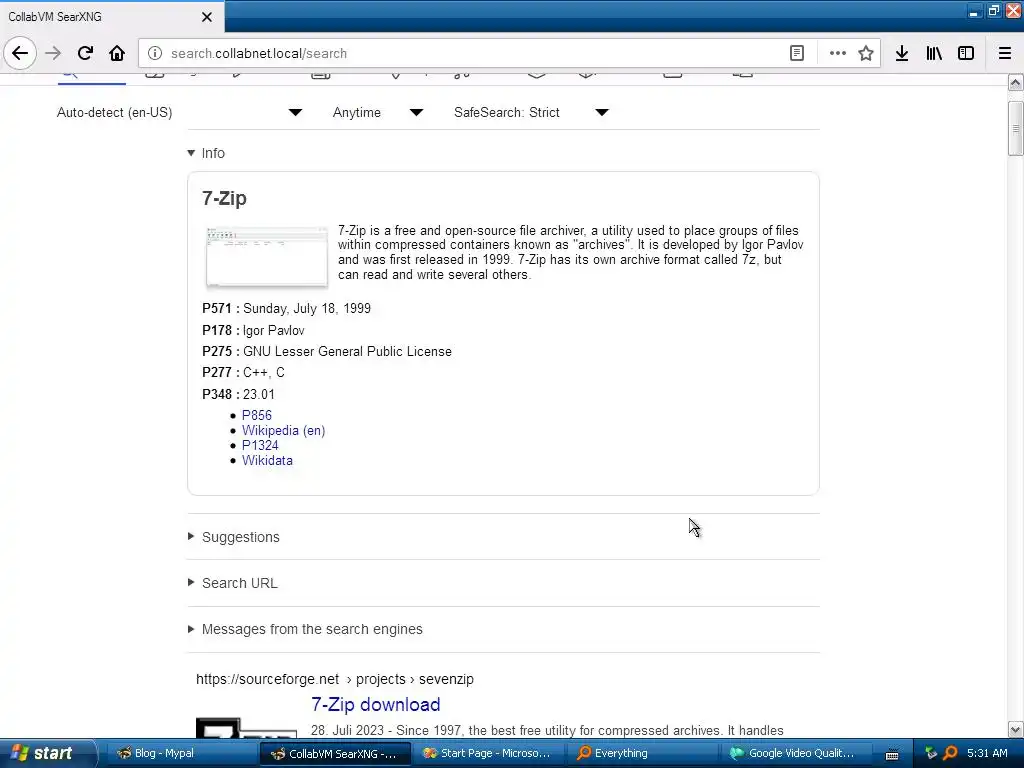
Task: Switch to Google Video Quality taskbar window
Action: [794, 753]
